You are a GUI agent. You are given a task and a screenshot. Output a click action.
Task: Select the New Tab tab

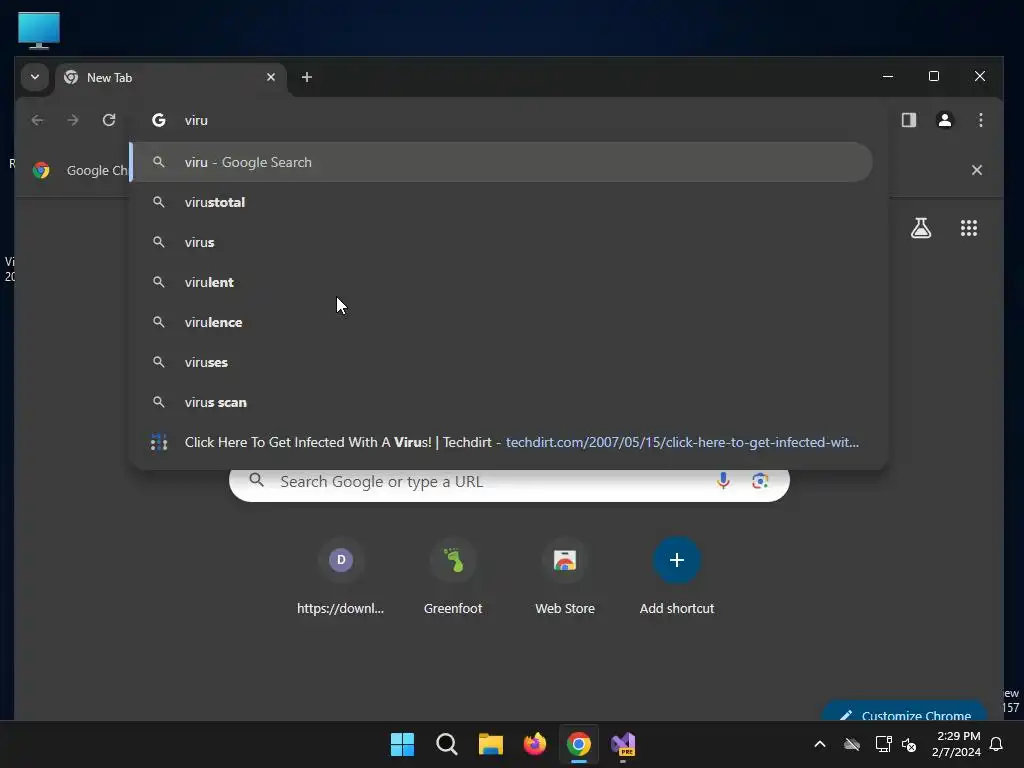pyautogui.click(x=171, y=78)
